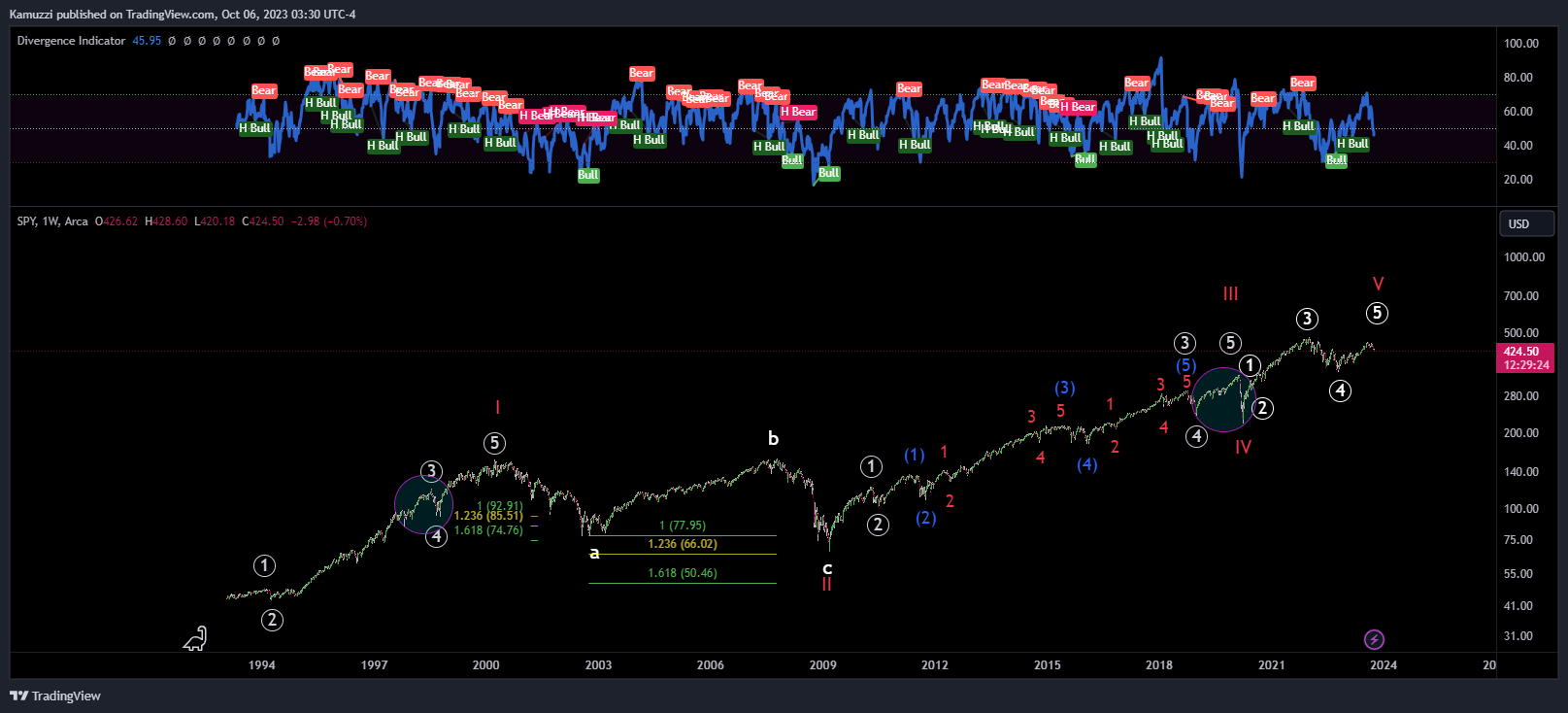1568x713 pixels.
Task: Click the 2003 label on time axis
Action: pyautogui.click(x=598, y=665)
